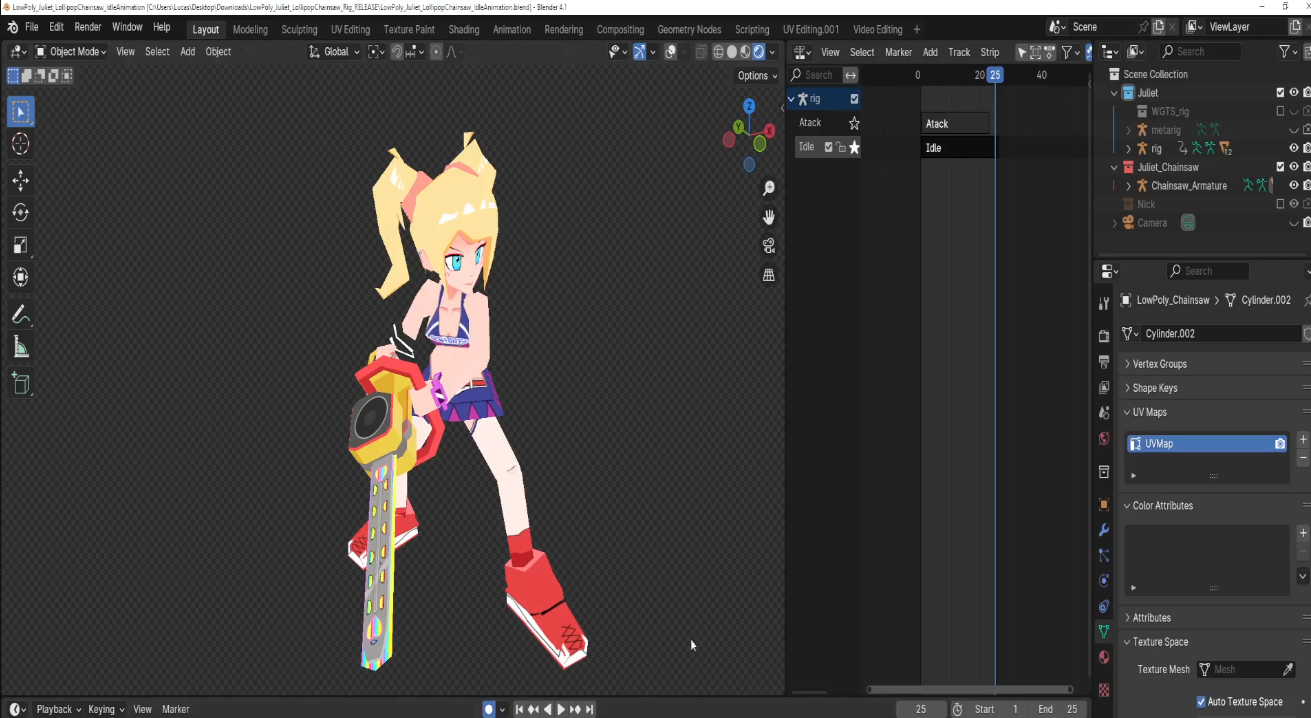
Task: Click the Options button in viewport
Action: pyautogui.click(x=757, y=76)
